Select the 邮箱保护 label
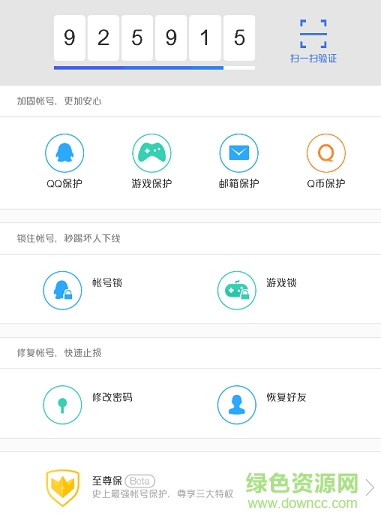 click(x=239, y=183)
